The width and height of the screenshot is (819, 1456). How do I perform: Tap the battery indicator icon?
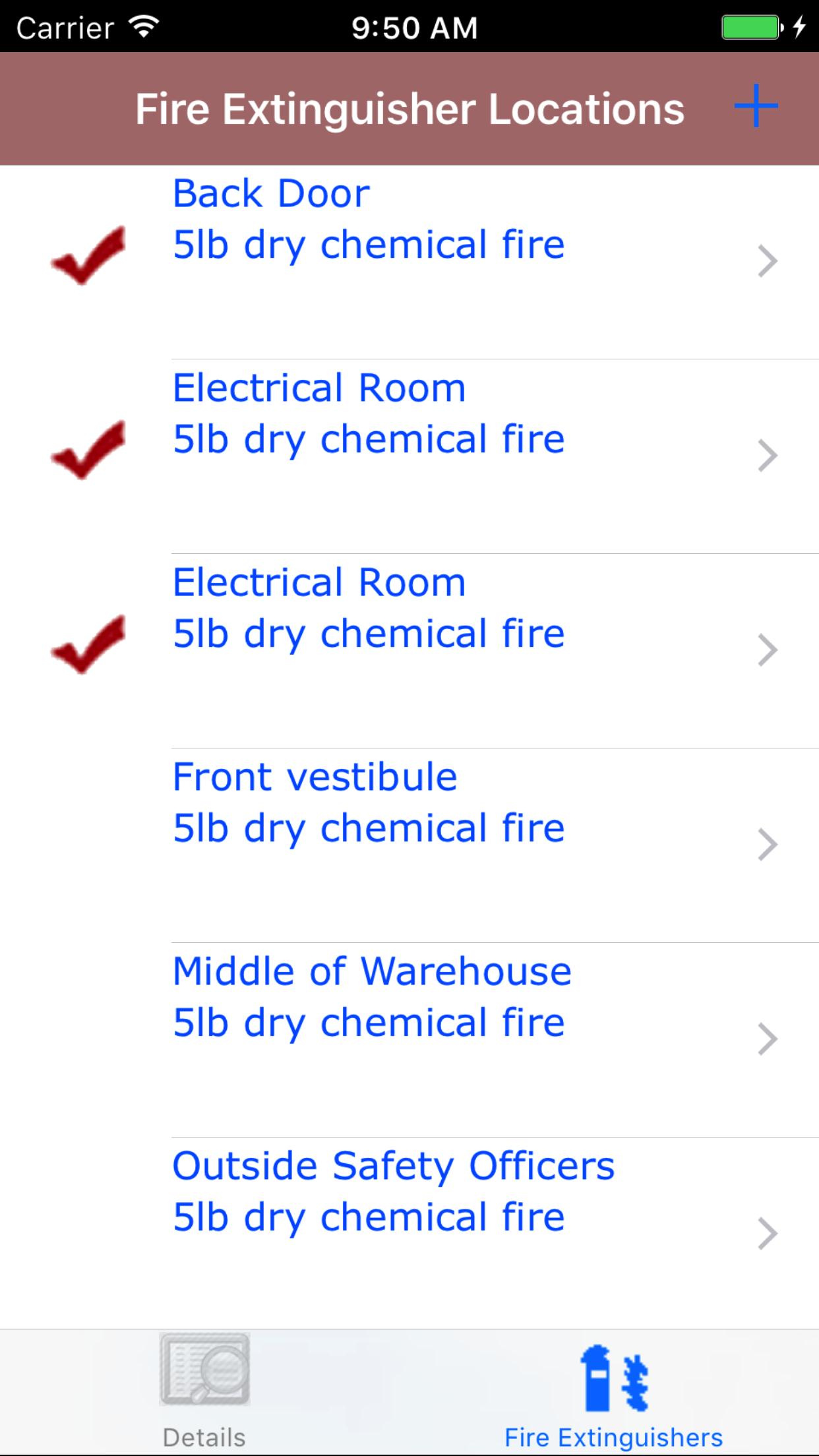pyautogui.click(x=752, y=28)
